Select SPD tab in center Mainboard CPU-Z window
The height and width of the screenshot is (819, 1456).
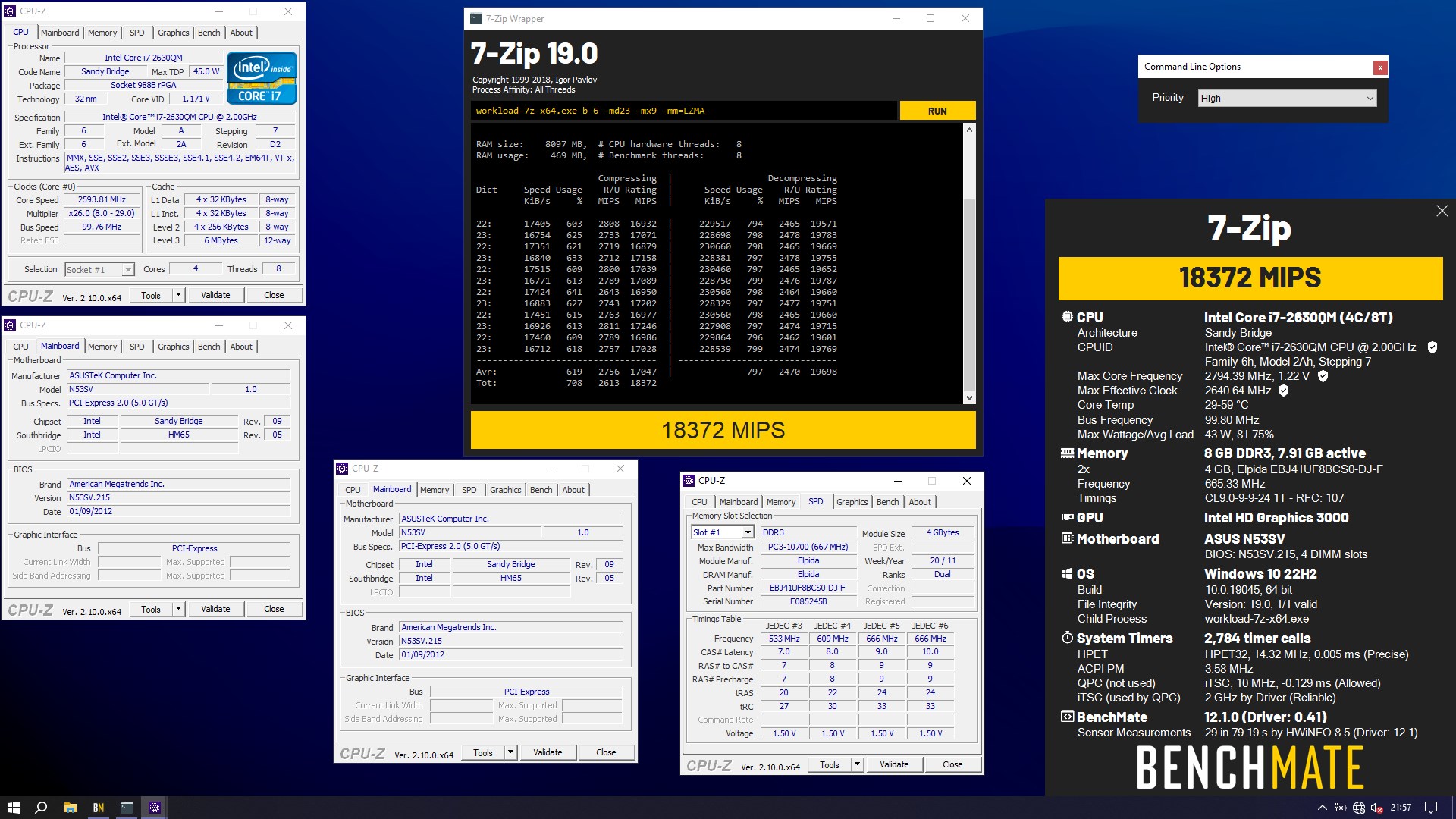coord(469,490)
